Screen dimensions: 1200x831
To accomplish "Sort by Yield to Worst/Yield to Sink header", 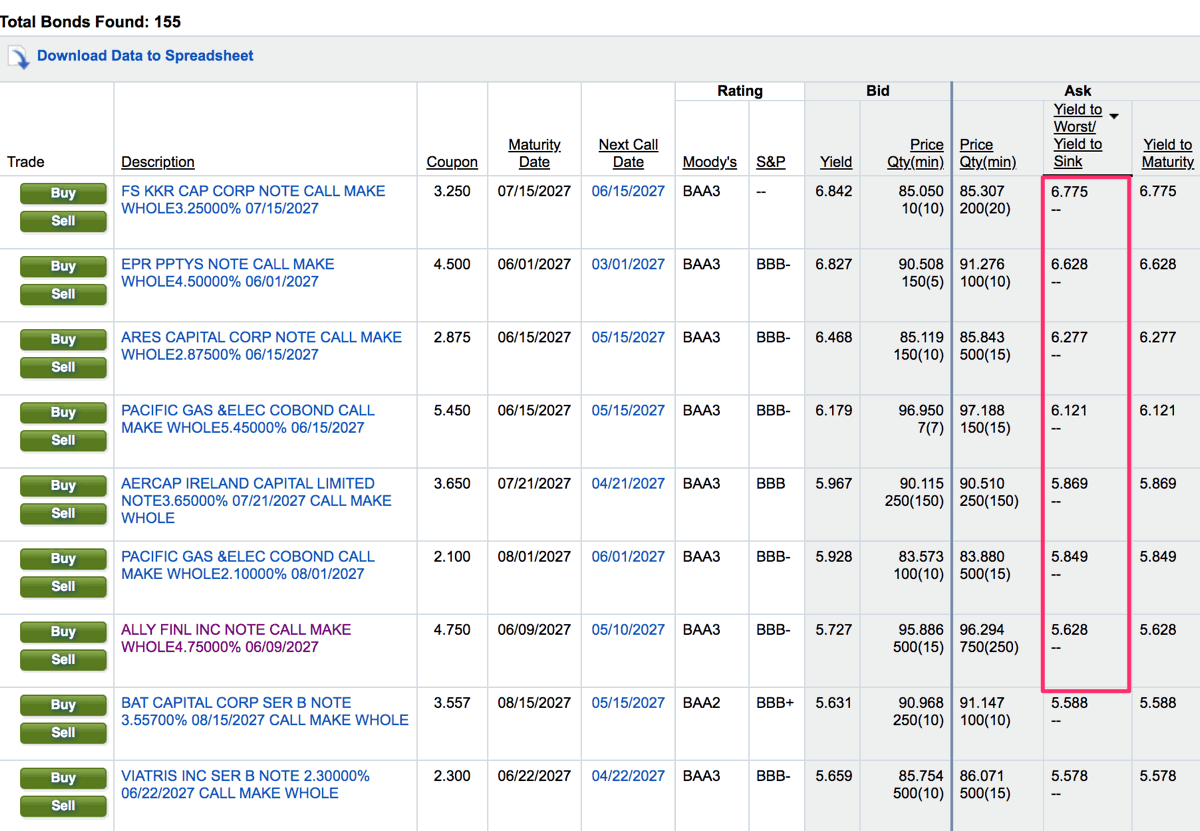I will (1078, 135).
